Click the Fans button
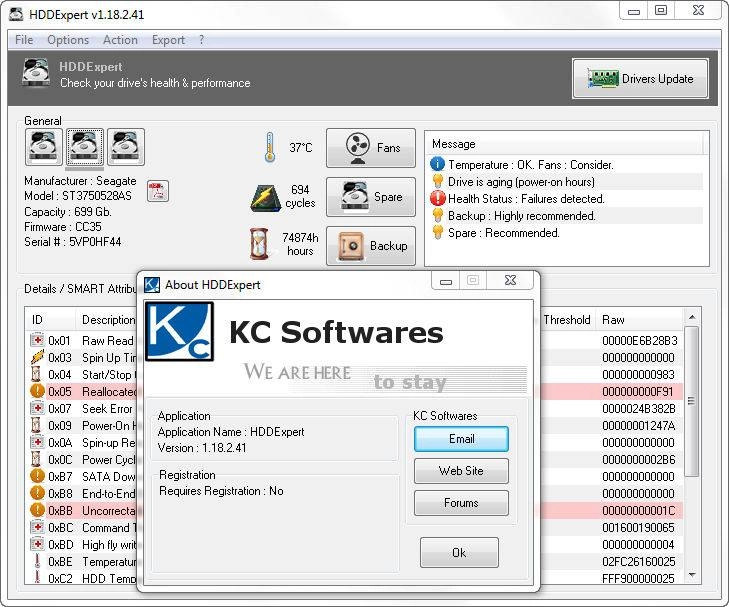Viewport: 729px width, 607px height. [371, 148]
